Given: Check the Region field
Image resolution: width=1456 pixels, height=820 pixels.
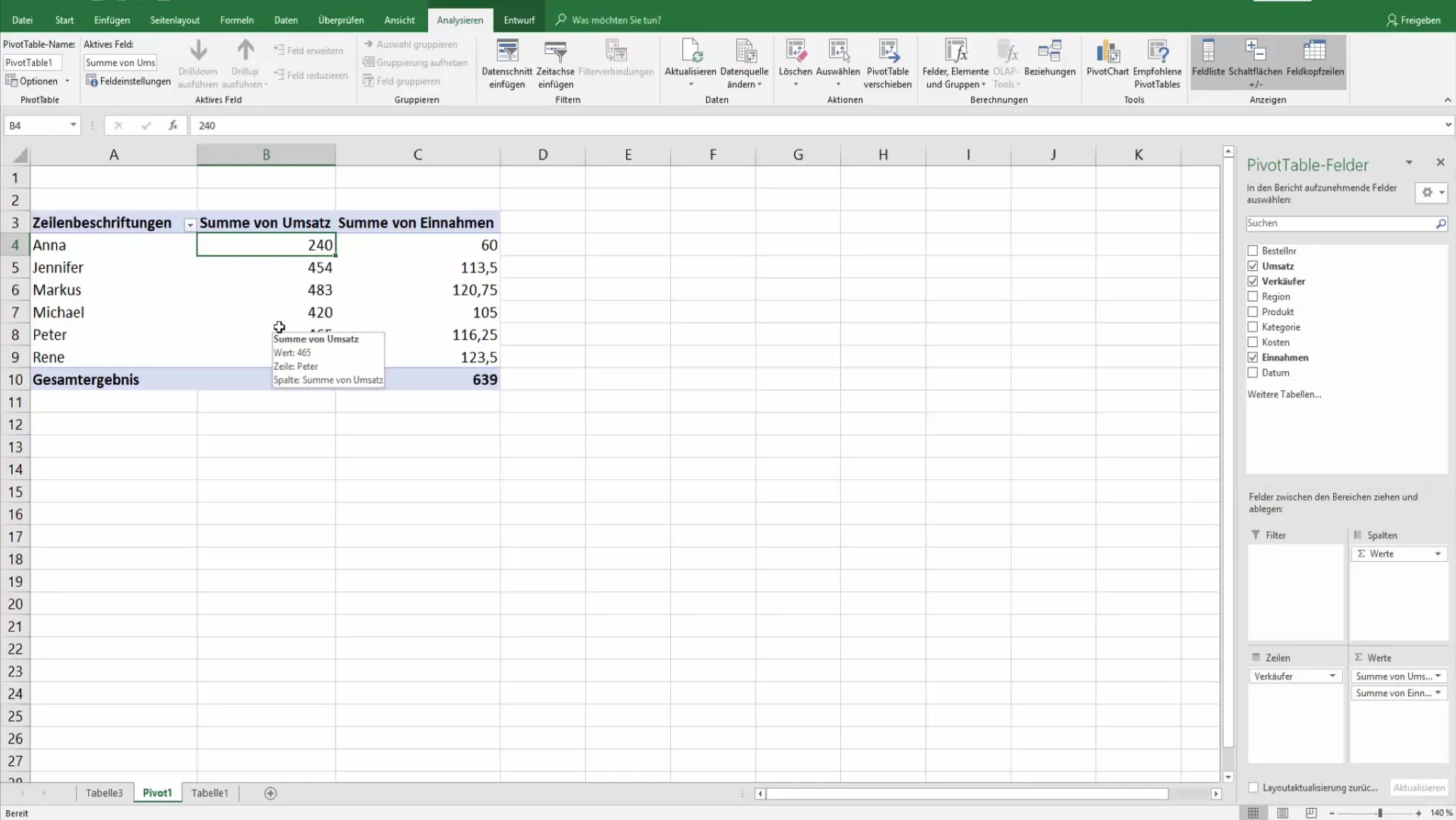Looking at the screenshot, I should [1253, 296].
